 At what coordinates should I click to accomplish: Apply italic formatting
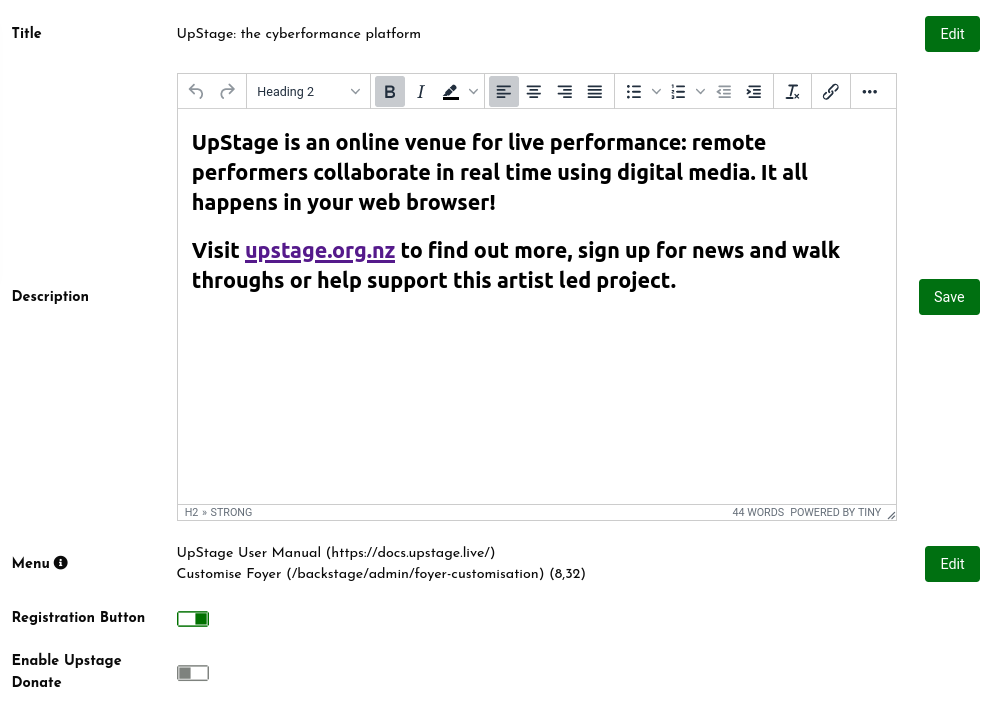pos(421,92)
